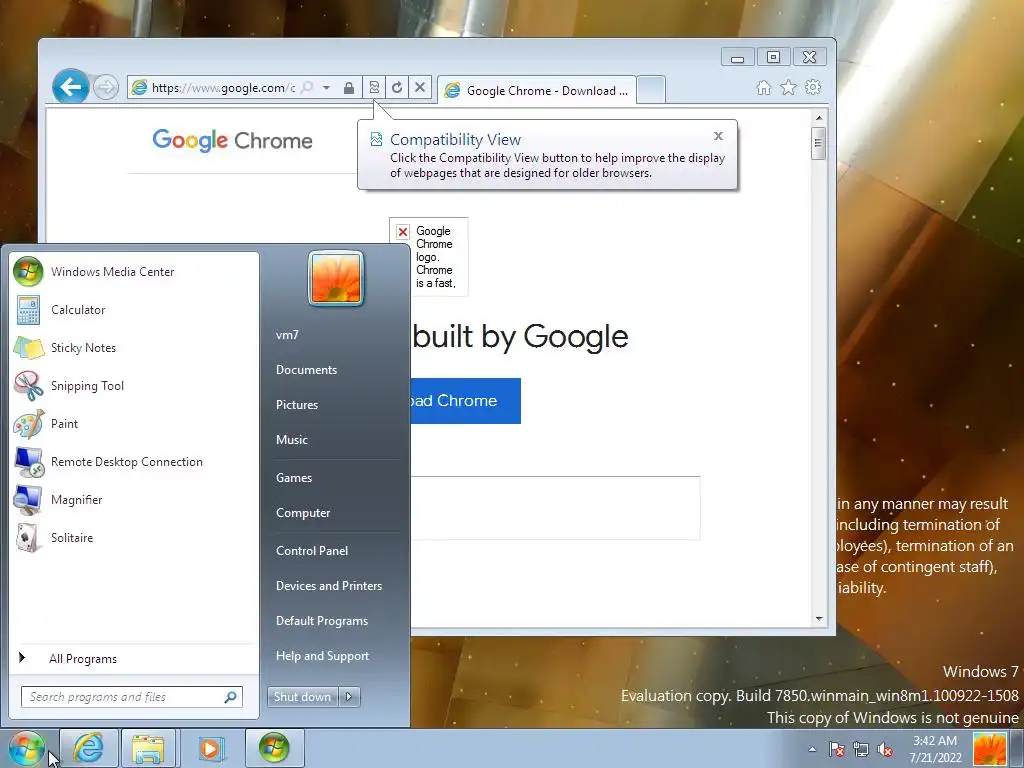Open Windows Explorer from the taskbar
The height and width of the screenshot is (768, 1024).
click(x=148, y=748)
